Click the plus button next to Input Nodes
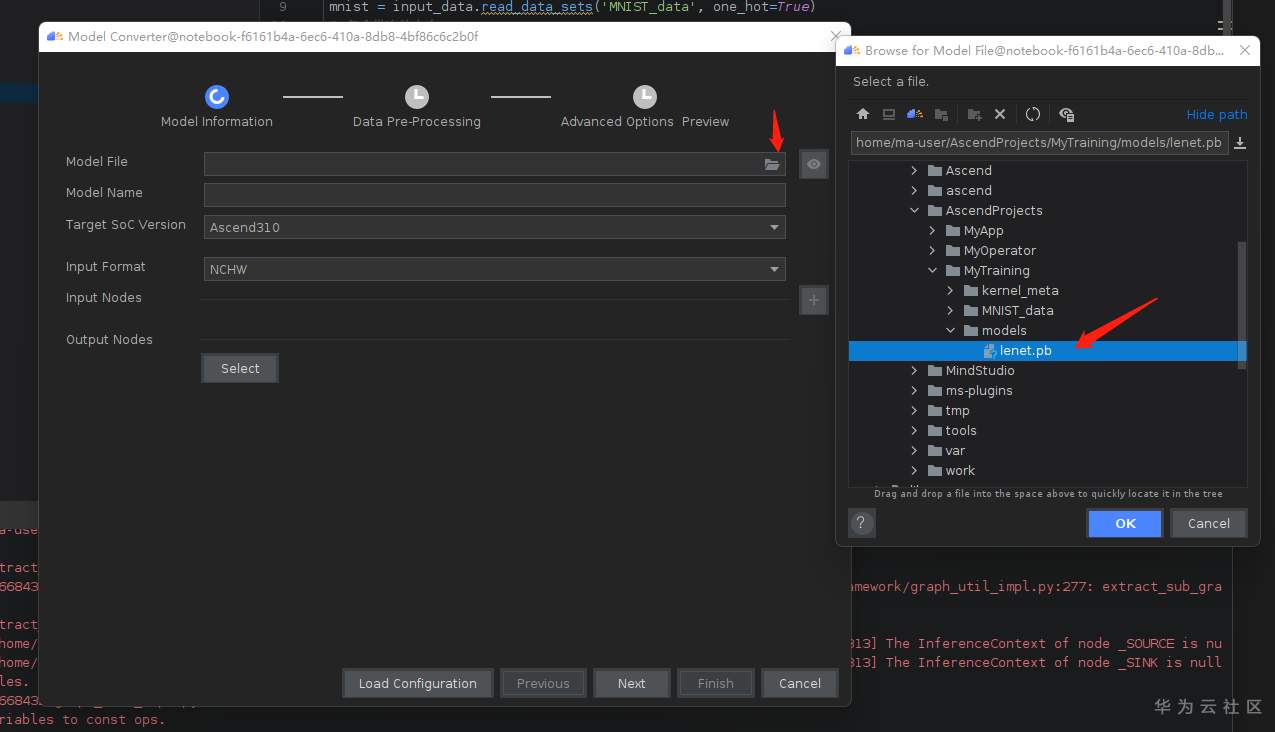 click(814, 299)
